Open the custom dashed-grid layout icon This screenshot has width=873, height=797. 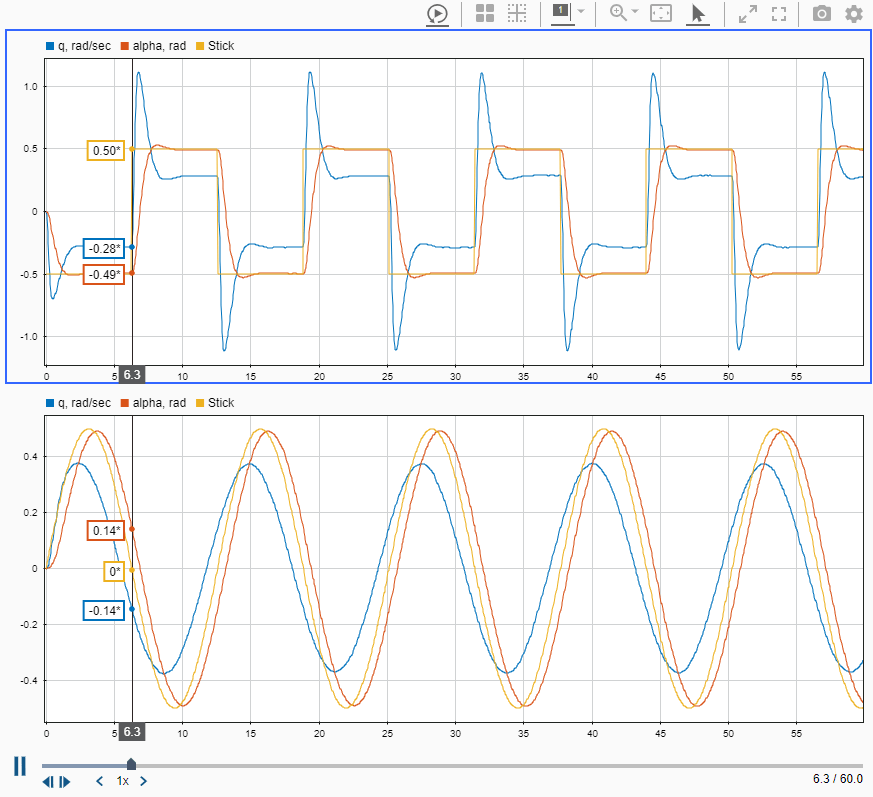pyautogui.click(x=517, y=13)
